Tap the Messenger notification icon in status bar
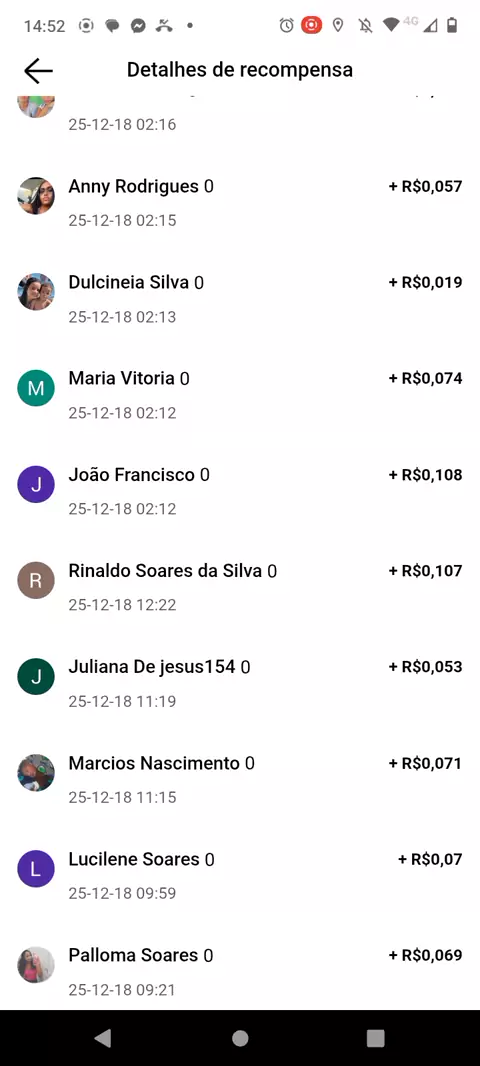This screenshot has height=1066, width=480. coord(137,26)
